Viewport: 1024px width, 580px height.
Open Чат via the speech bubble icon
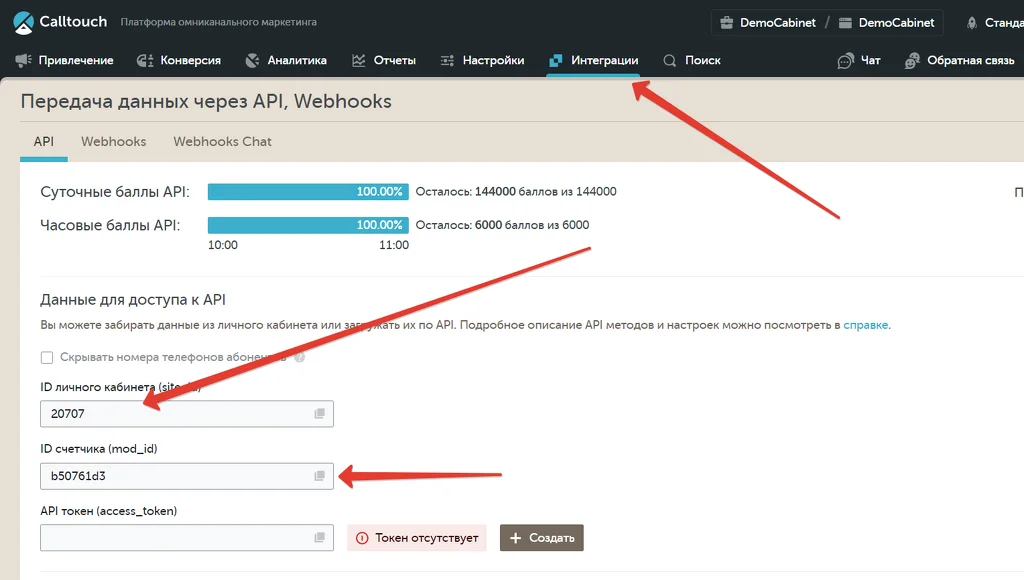click(846, 61)
